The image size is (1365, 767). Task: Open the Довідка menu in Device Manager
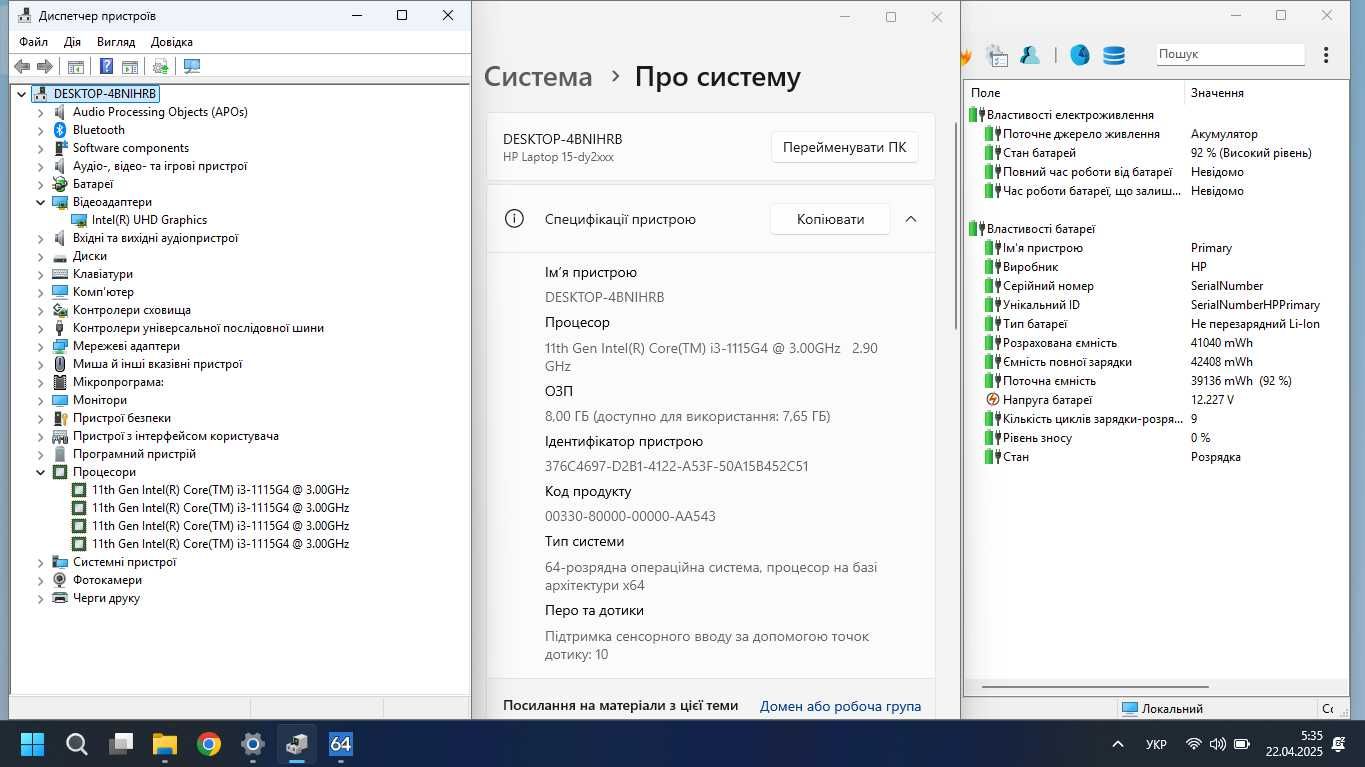pos(171,42)
